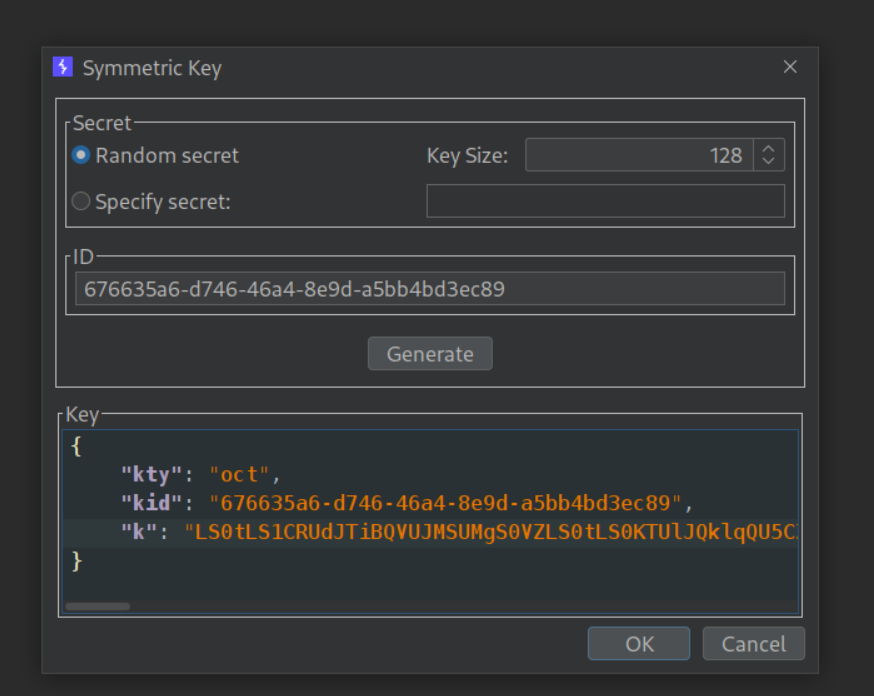Confirm the dialog with OK
The width and height of the screenshot is (874, 696).
[x=638, y=644]
